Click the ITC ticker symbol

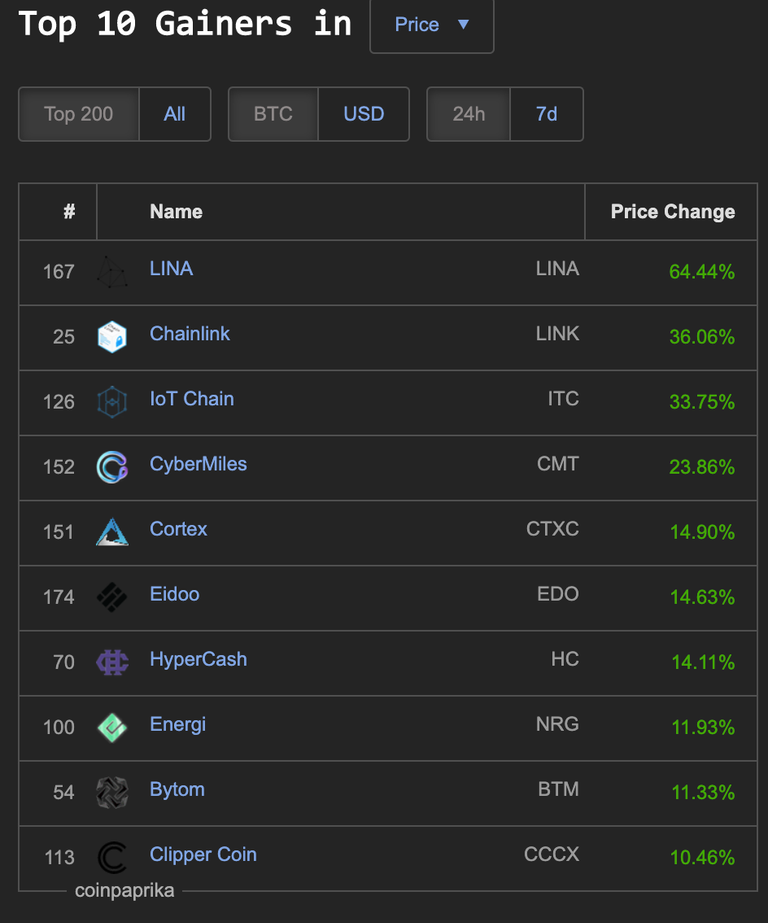coord(563,399)
